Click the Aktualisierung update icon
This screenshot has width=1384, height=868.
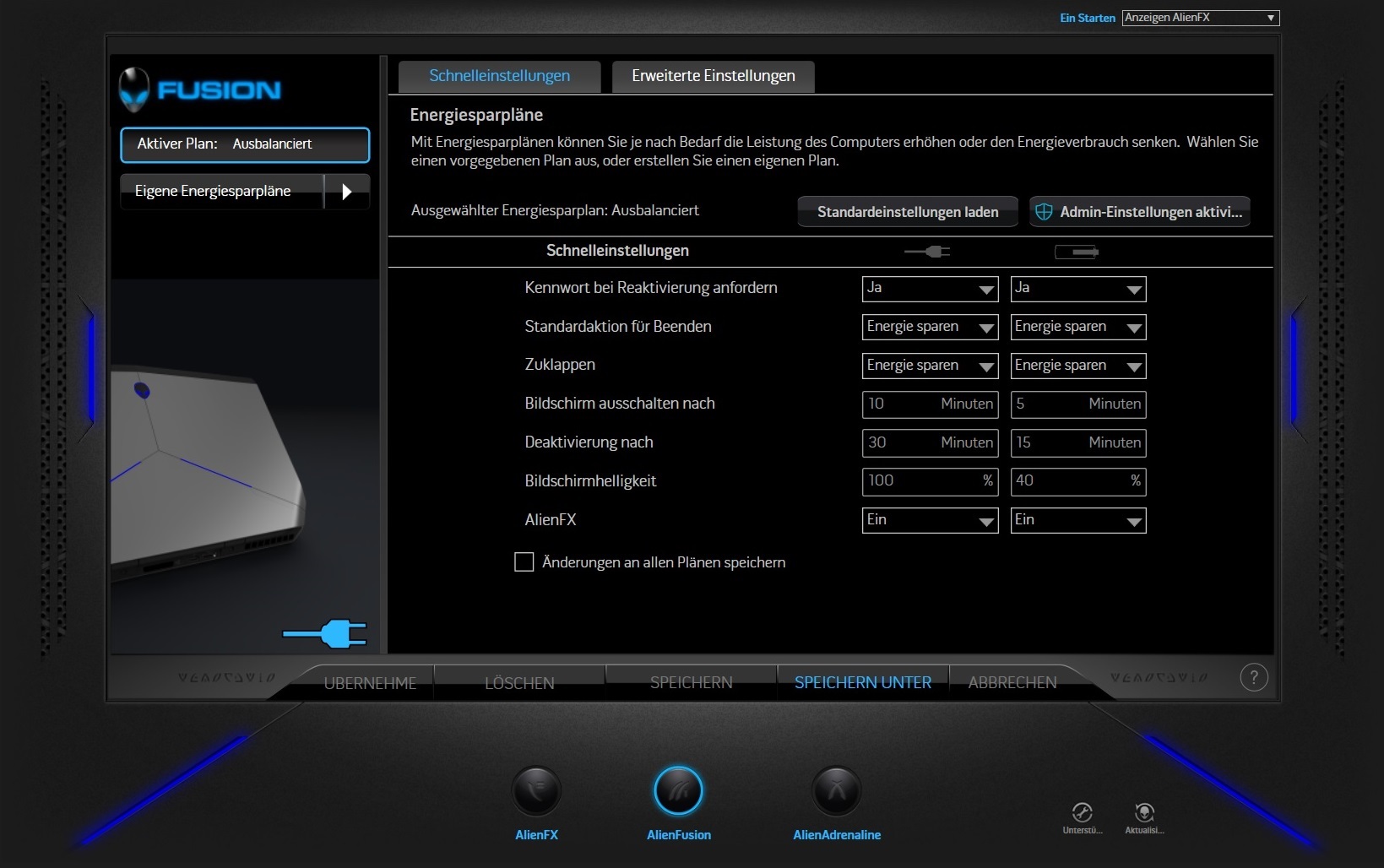tap(1144, 813)
